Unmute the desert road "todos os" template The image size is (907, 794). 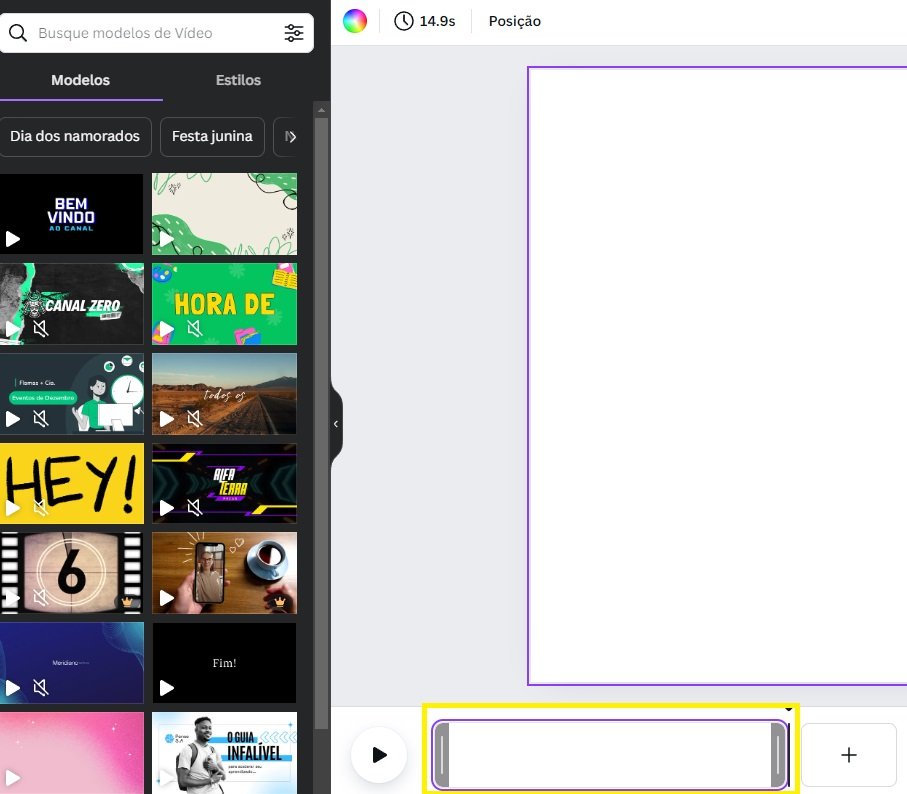(x=194, y=419)
